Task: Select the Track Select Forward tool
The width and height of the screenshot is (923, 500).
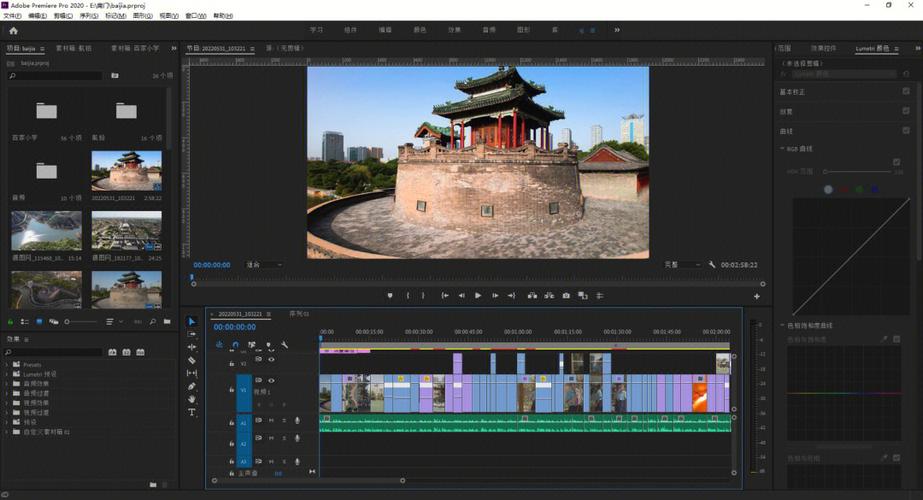Action: [192, 334]
